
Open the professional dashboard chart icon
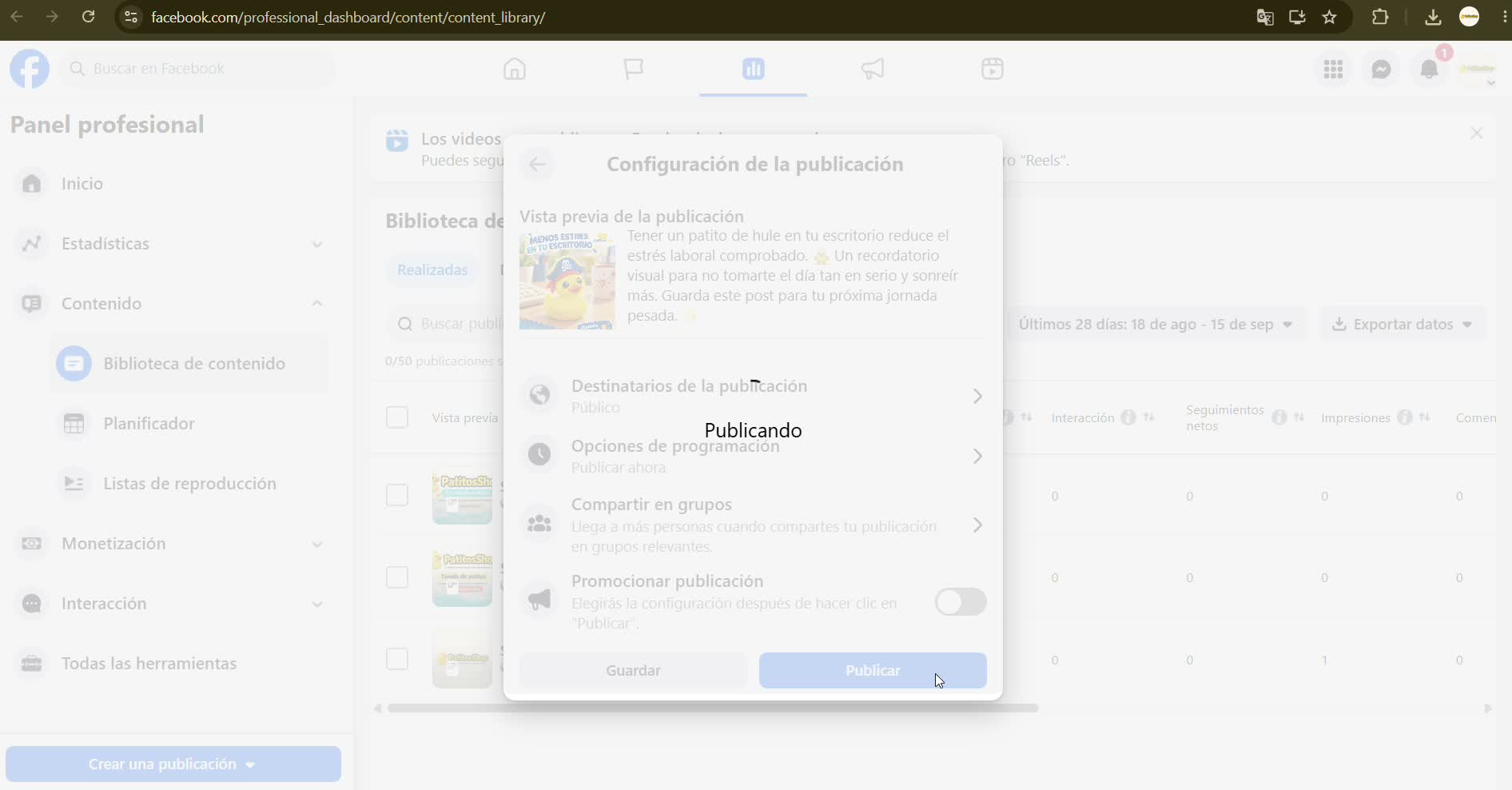click(x=753, y=69)
